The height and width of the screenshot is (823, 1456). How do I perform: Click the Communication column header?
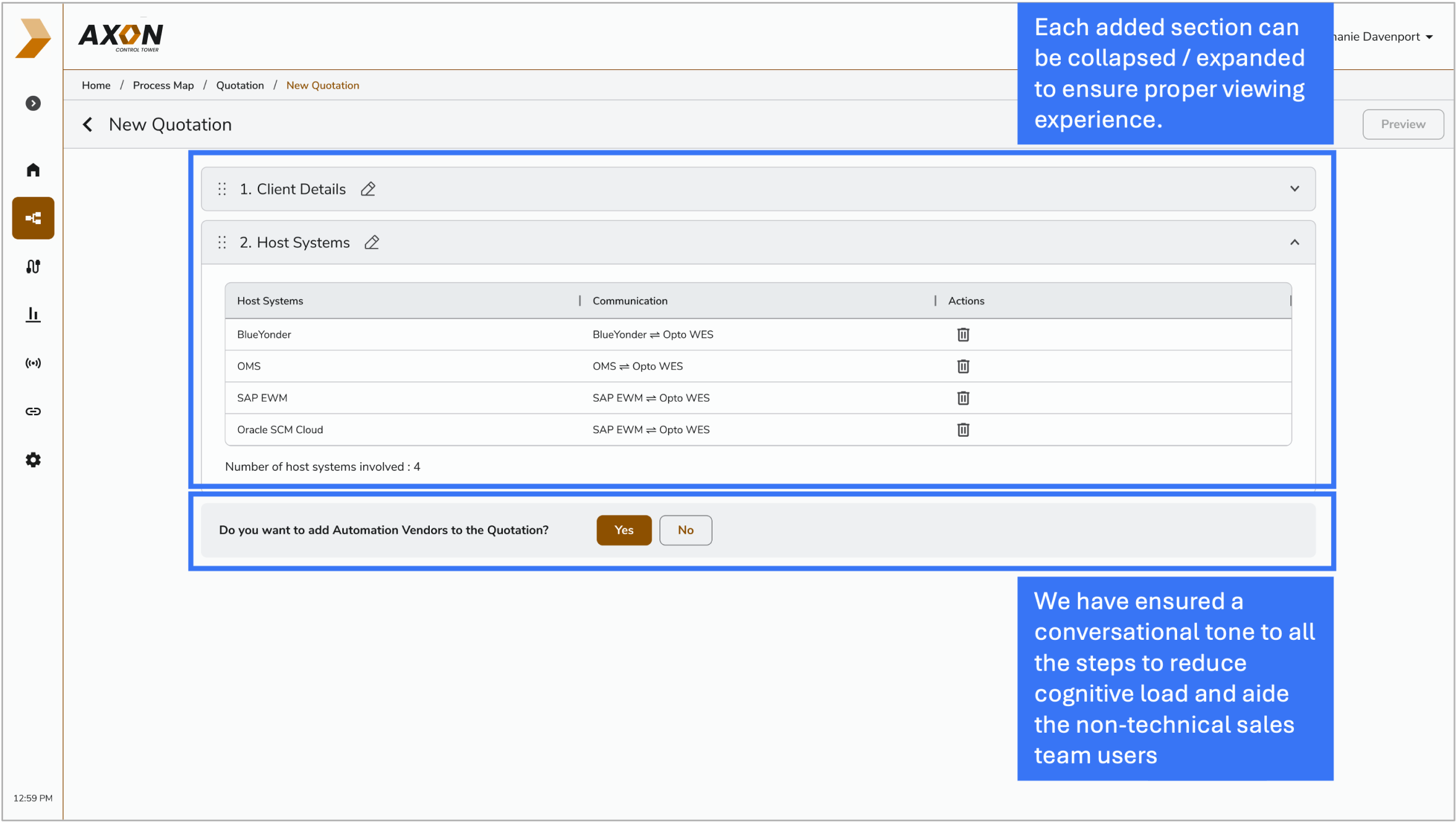(630, 301)
